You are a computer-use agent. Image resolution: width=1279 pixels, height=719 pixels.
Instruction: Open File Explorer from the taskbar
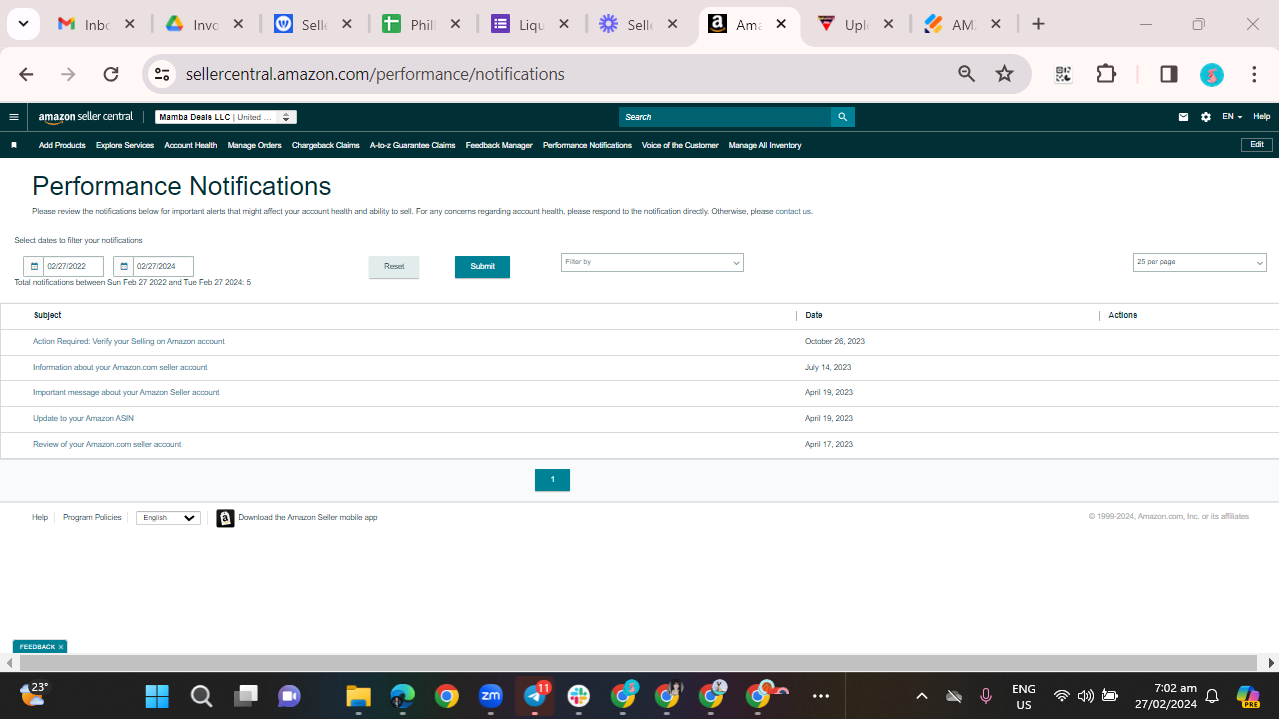pyautogui.click(x=358, y=695)
